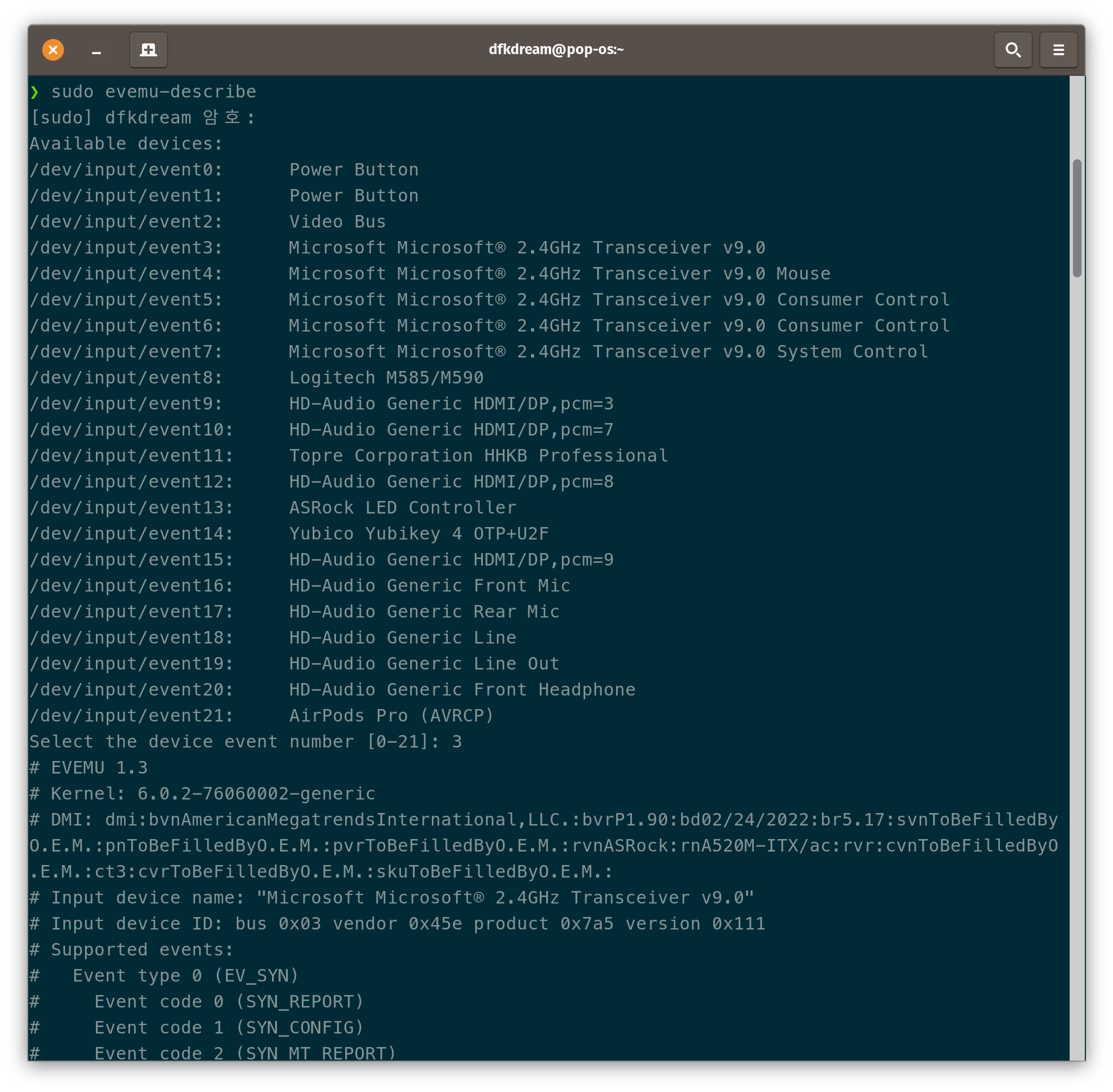Click the AirPods Pro (AVRCP) row
The image size is (1113, 1092).
pos(262,716)
